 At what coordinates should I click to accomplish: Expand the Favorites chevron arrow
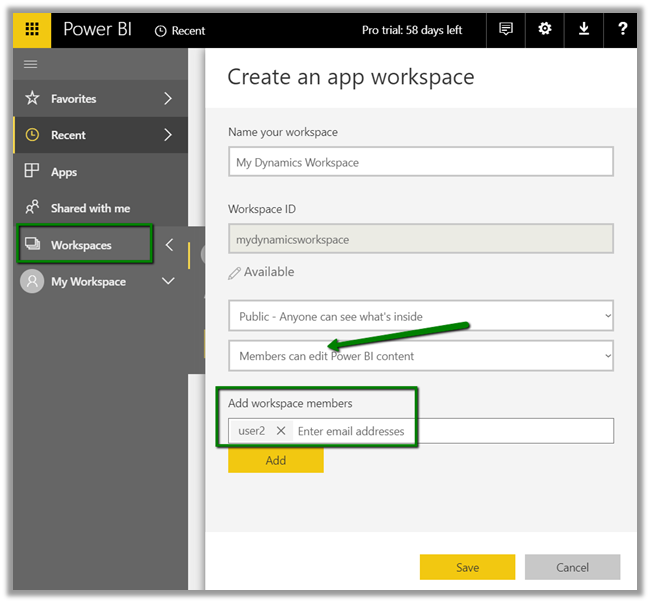(167, 99)
